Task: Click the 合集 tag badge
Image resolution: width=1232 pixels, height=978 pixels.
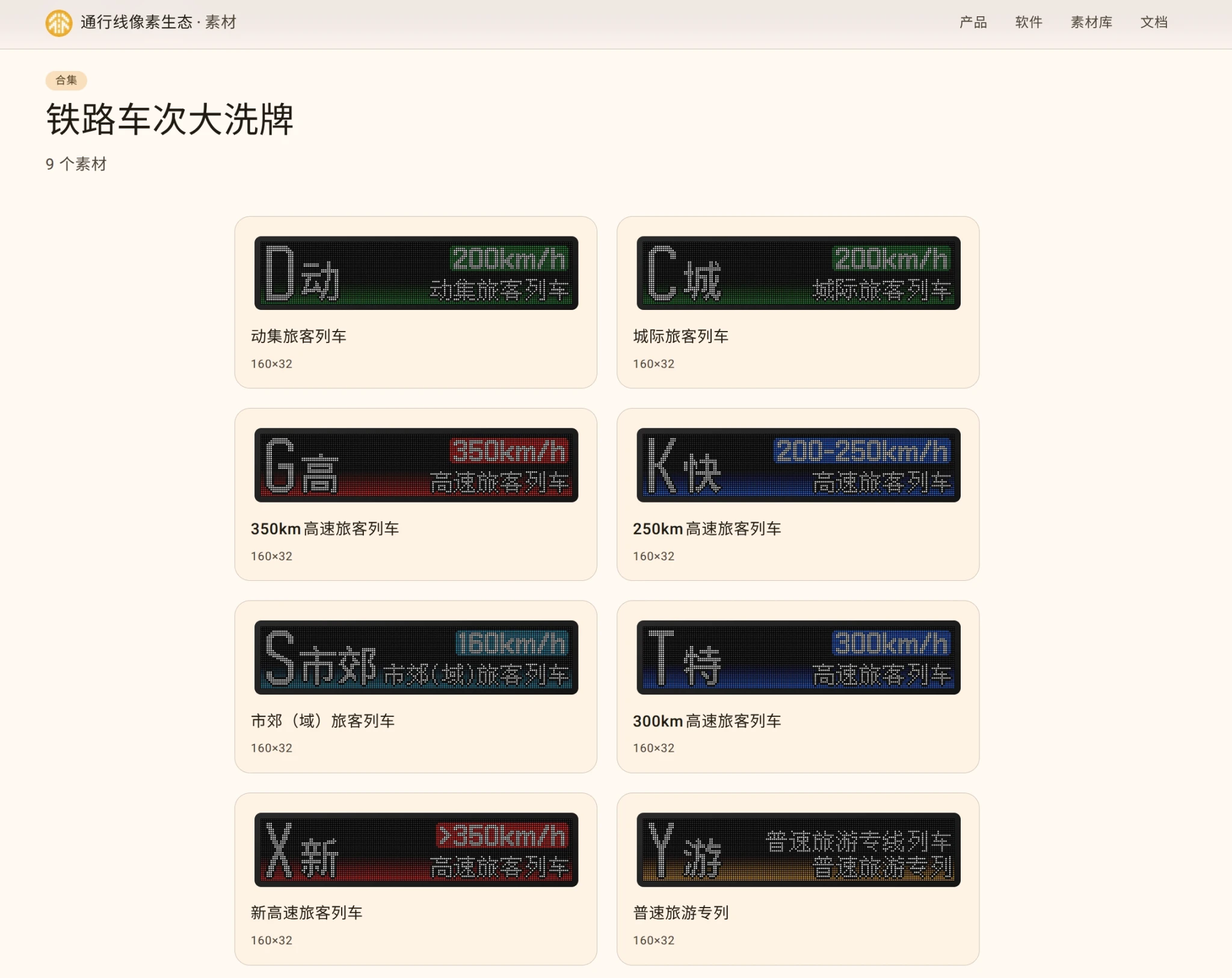Action: pyautogui.click(x=66, y=80)
